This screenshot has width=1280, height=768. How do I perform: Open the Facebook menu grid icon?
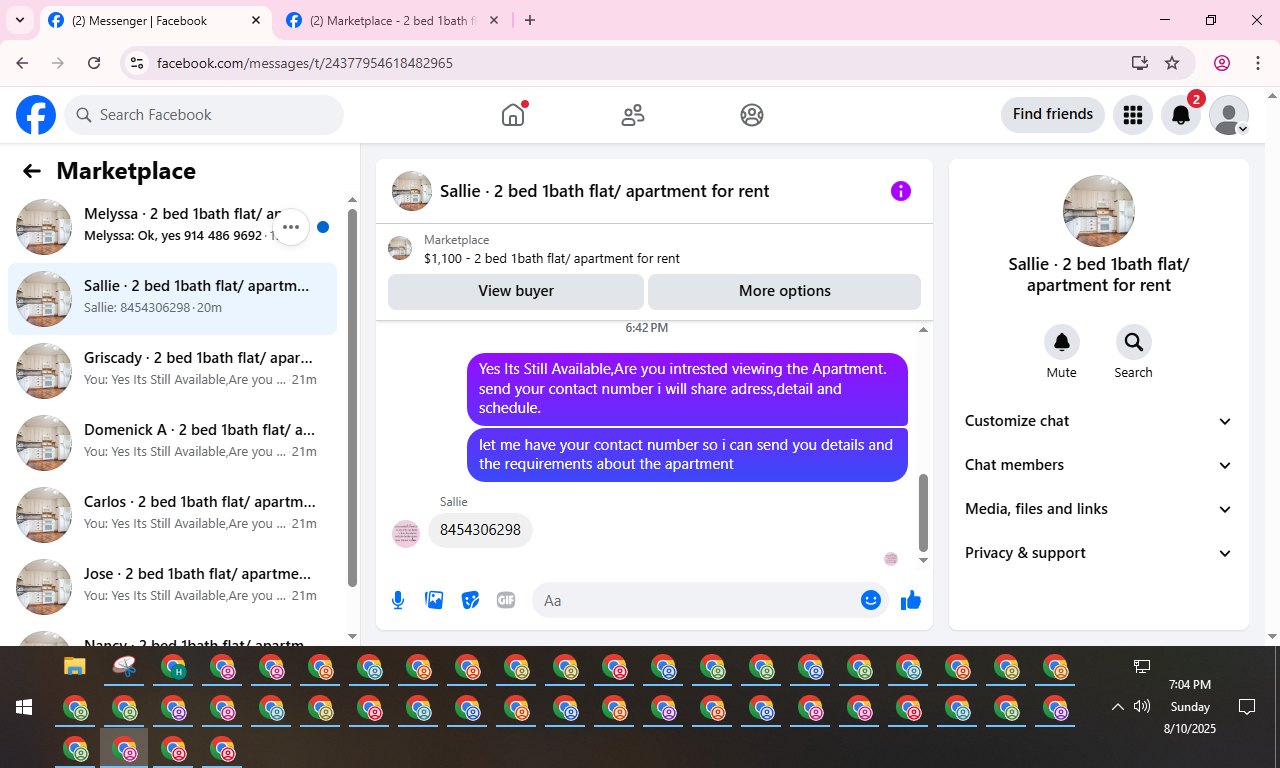pyautogui.click(x=1133, y=115)
